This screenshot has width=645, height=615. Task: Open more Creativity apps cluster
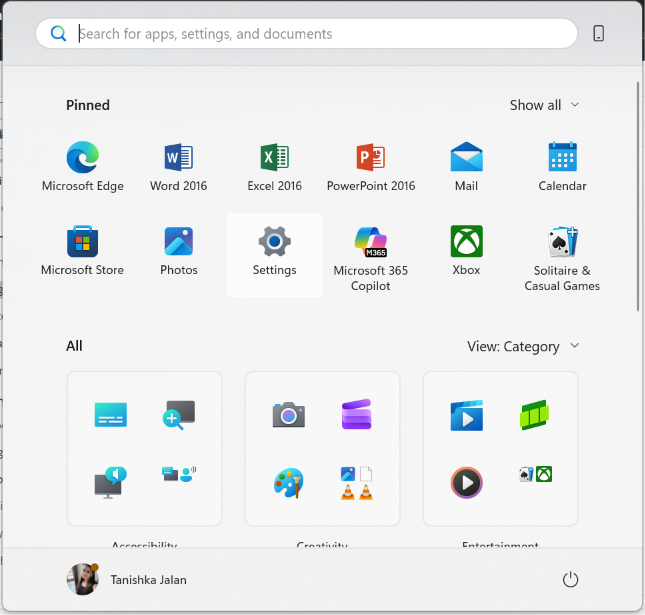pos(357,483)
